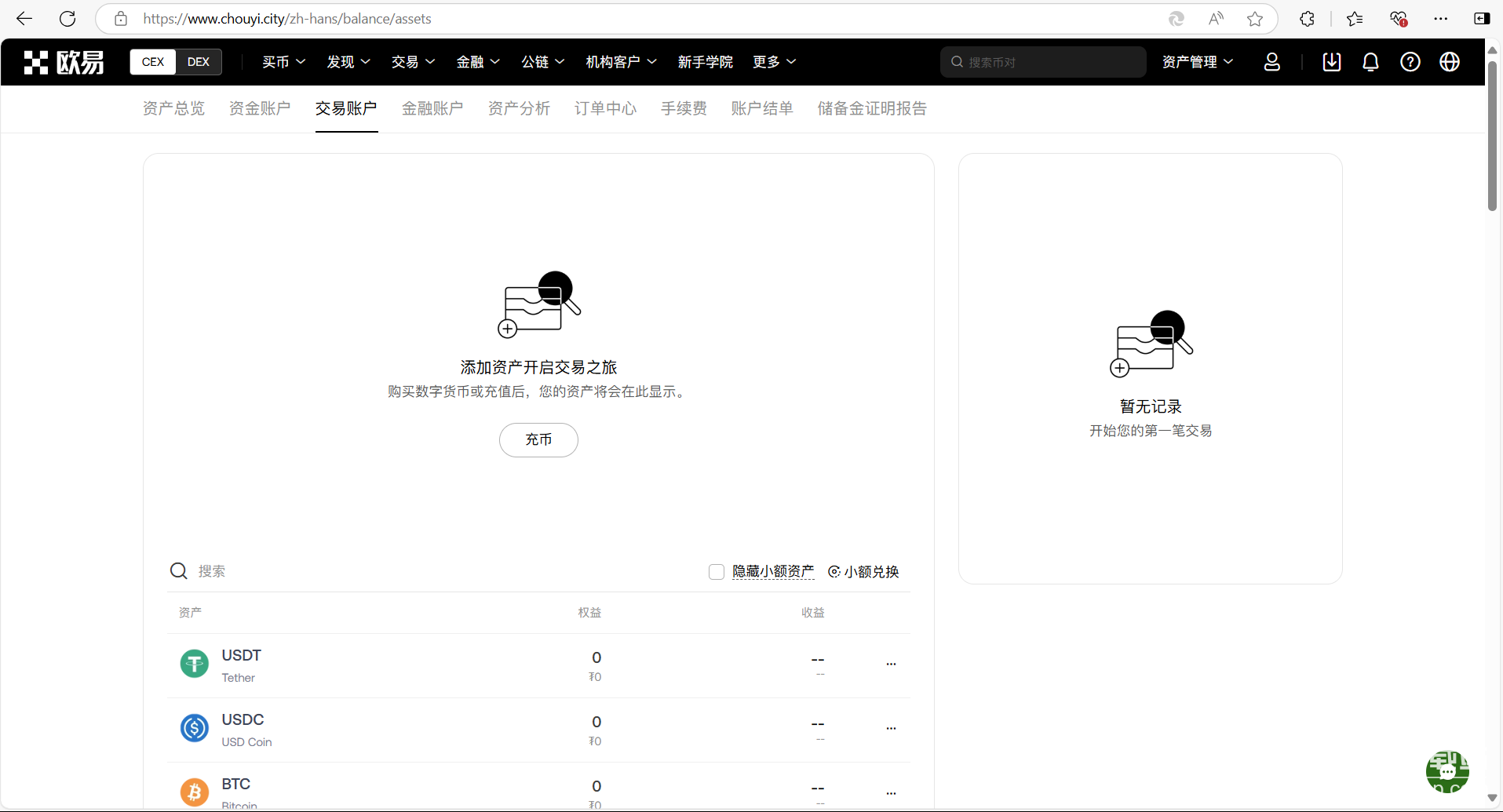The image size is (1503, 812).
Task: Switch to the 资金账户 tab
Action: 260,108
